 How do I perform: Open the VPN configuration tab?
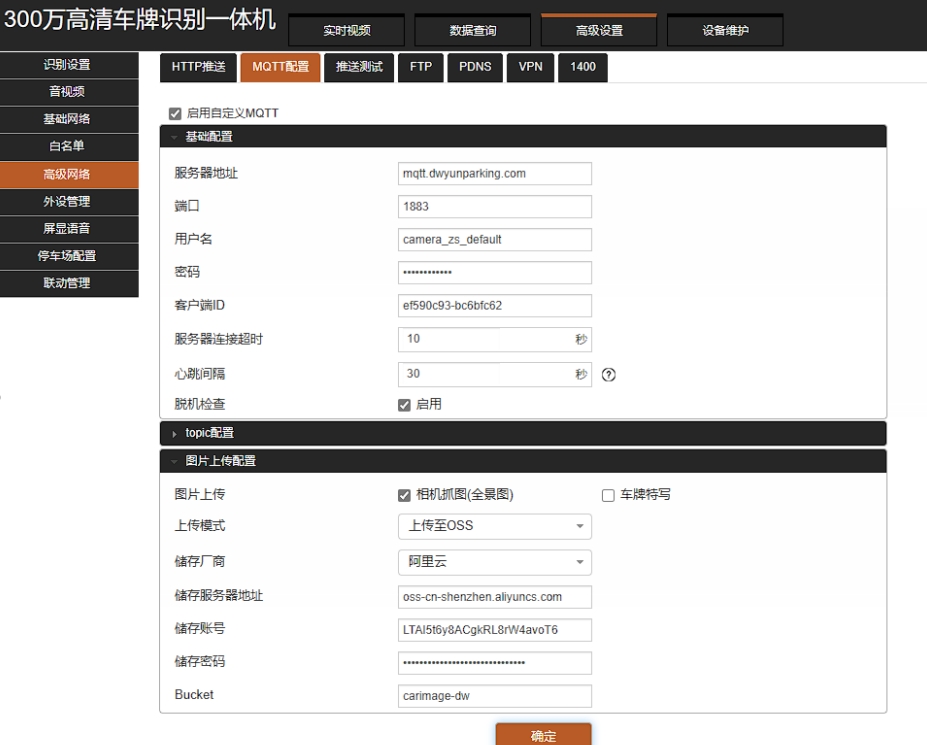530,67
